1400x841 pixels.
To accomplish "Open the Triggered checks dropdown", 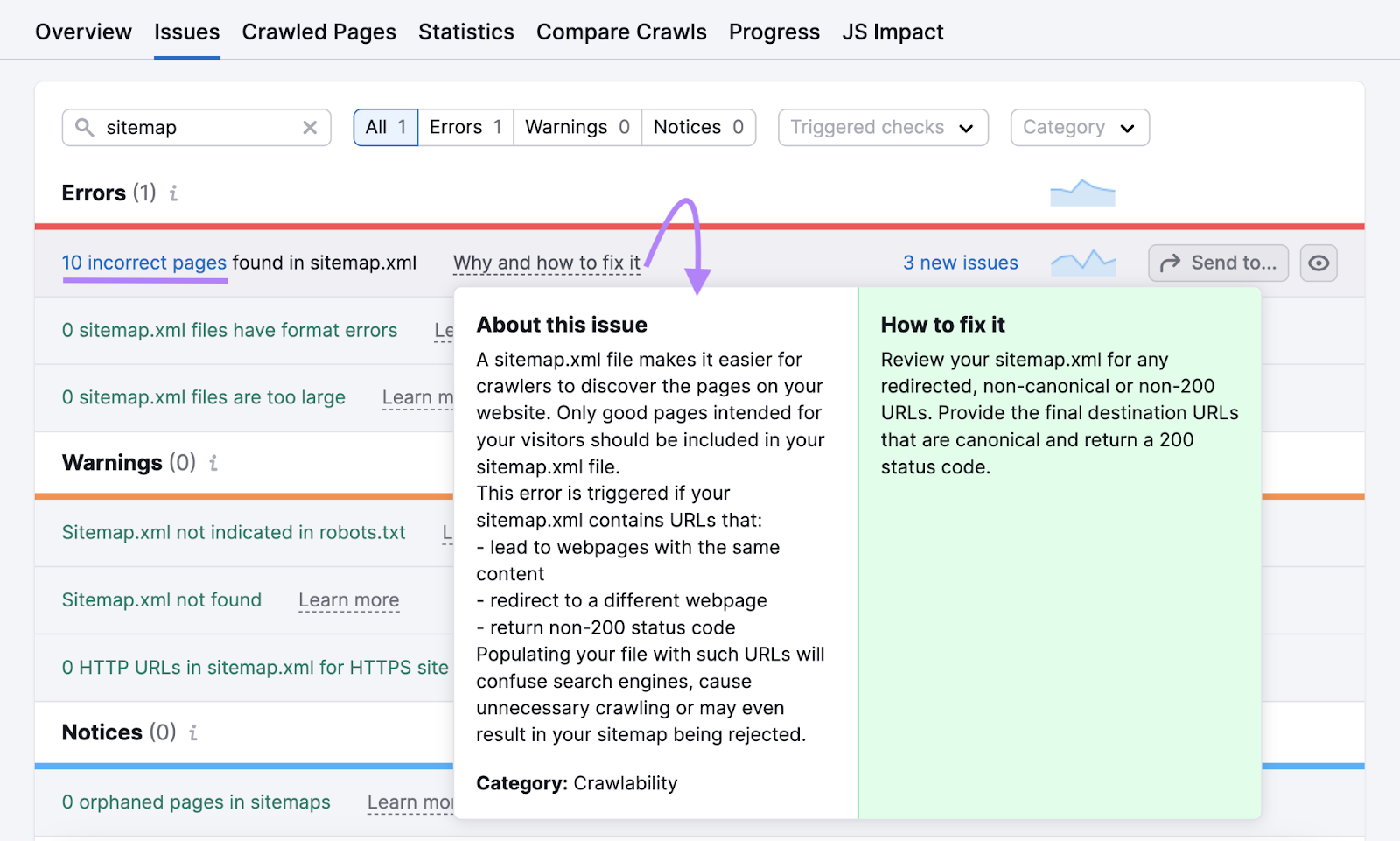I will tap(882, 127).
